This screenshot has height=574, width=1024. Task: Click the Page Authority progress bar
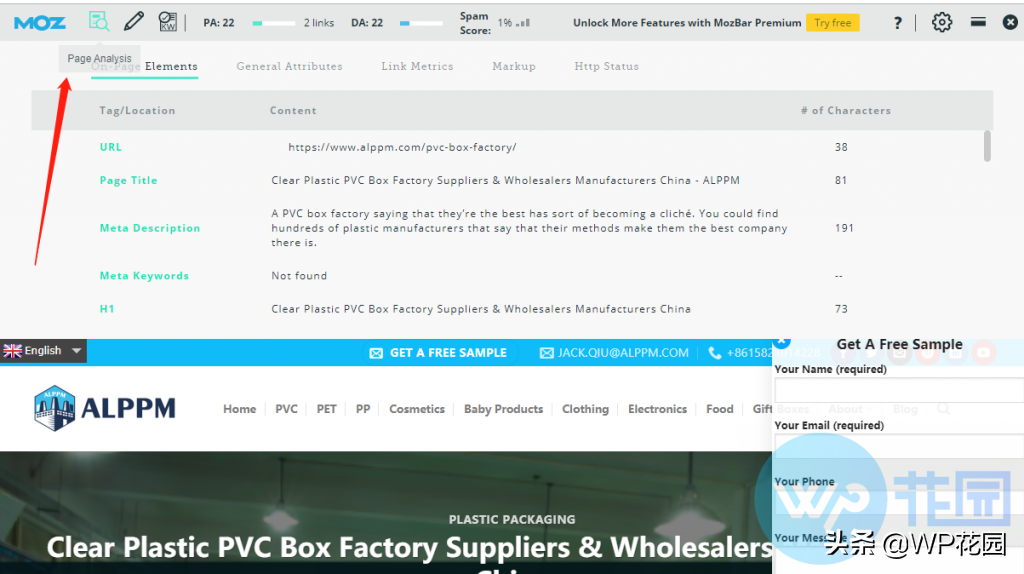point(274,23)
